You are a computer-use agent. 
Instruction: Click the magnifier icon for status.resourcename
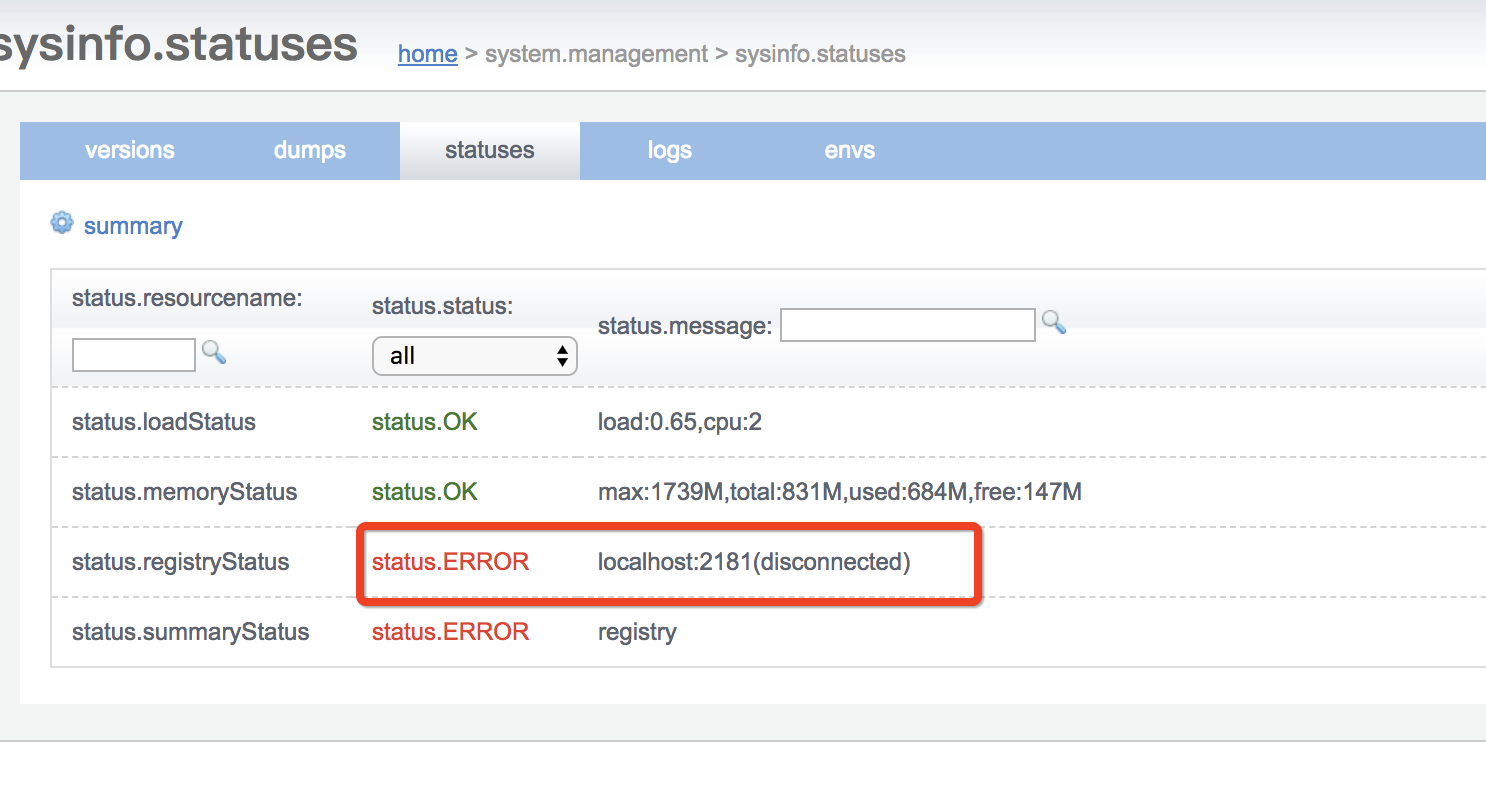coord(213,354)
